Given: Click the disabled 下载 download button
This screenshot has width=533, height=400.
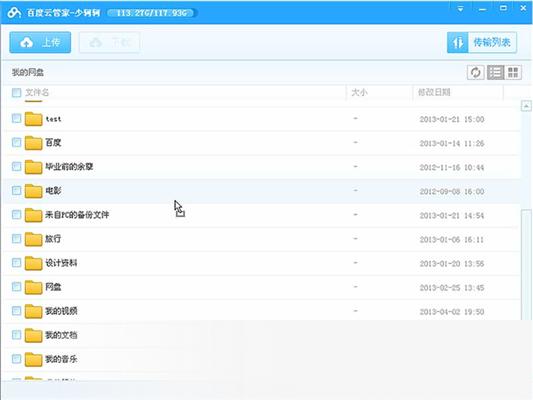Looking at the screenshot, I should 109,42.
